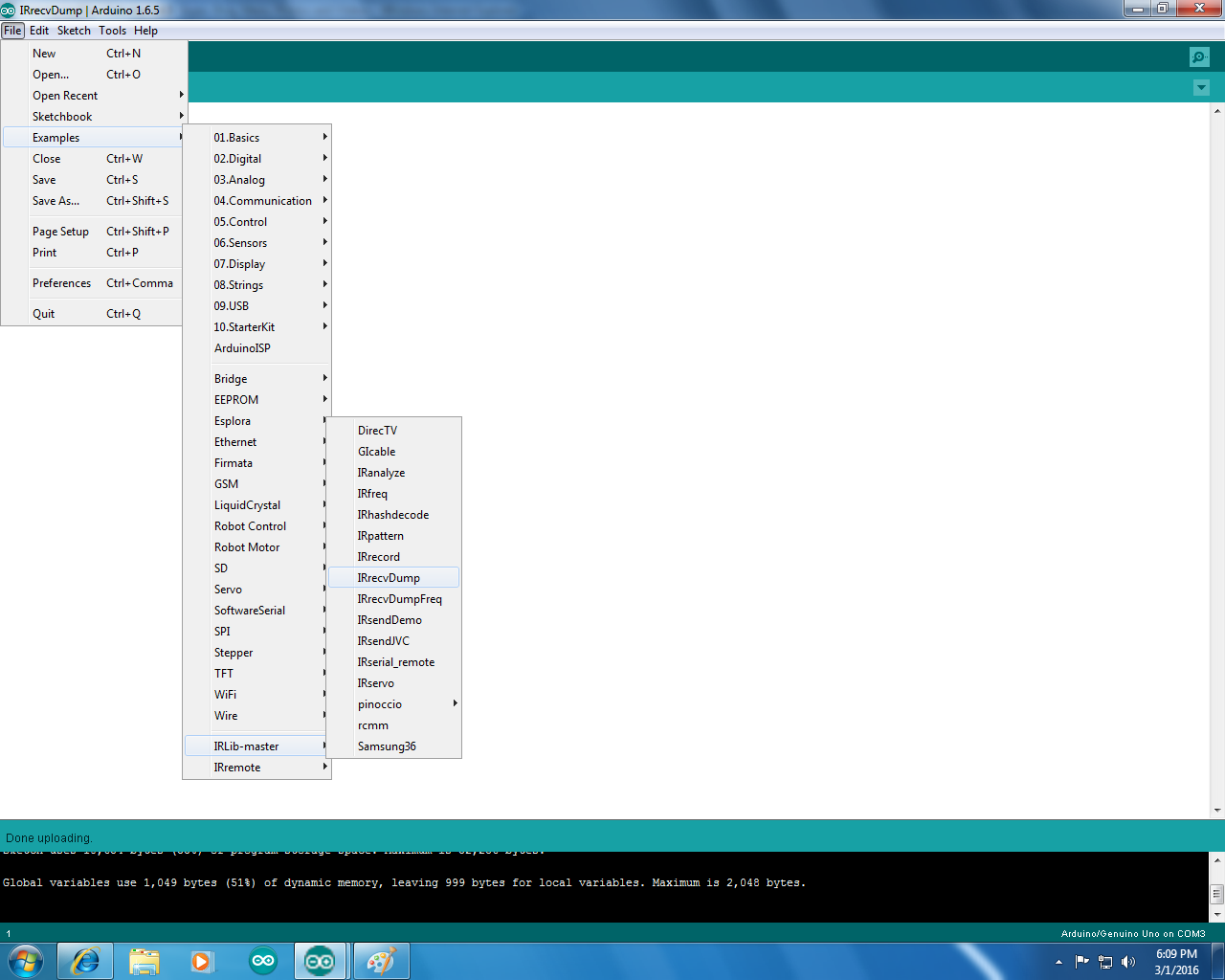The image size is (1225, 980).
Task: Choose Save As... in the File menu
Action: point(94,201)
